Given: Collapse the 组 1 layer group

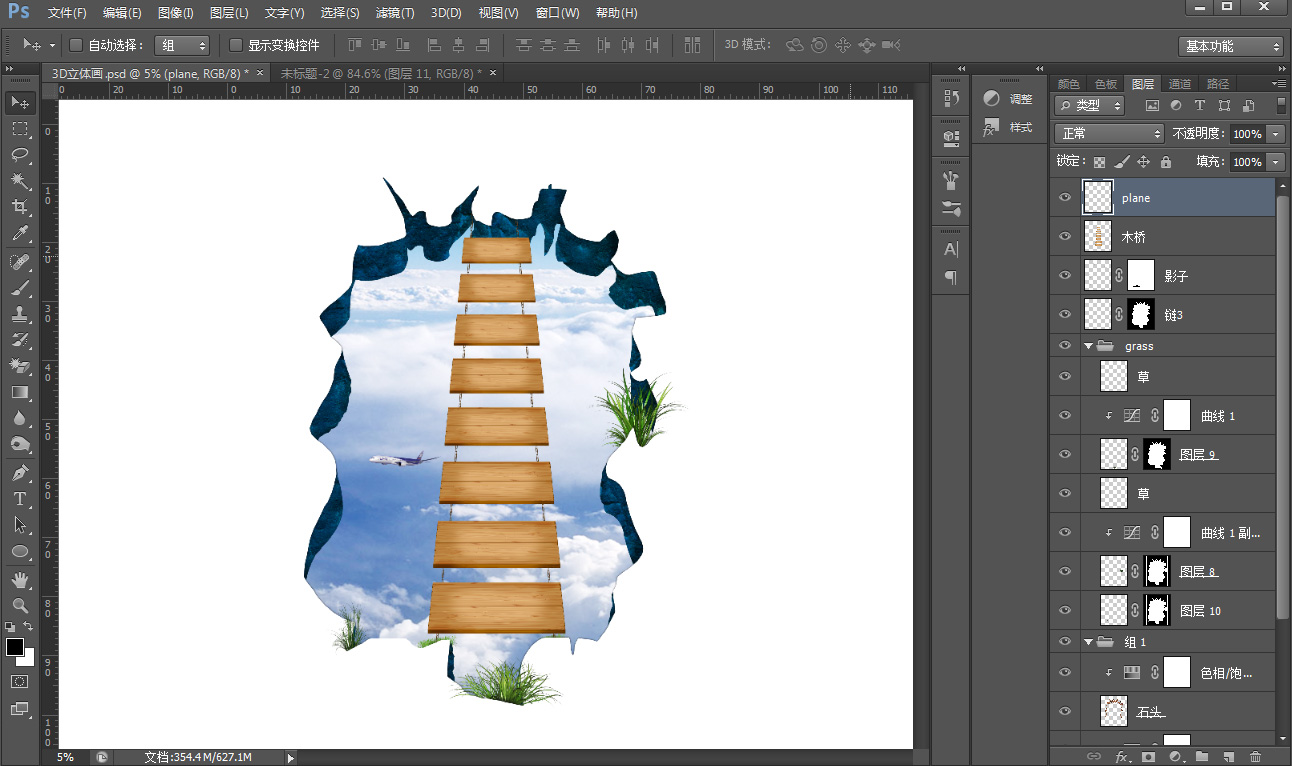Looking at the screenshot, I should (x=1088, y=642).
